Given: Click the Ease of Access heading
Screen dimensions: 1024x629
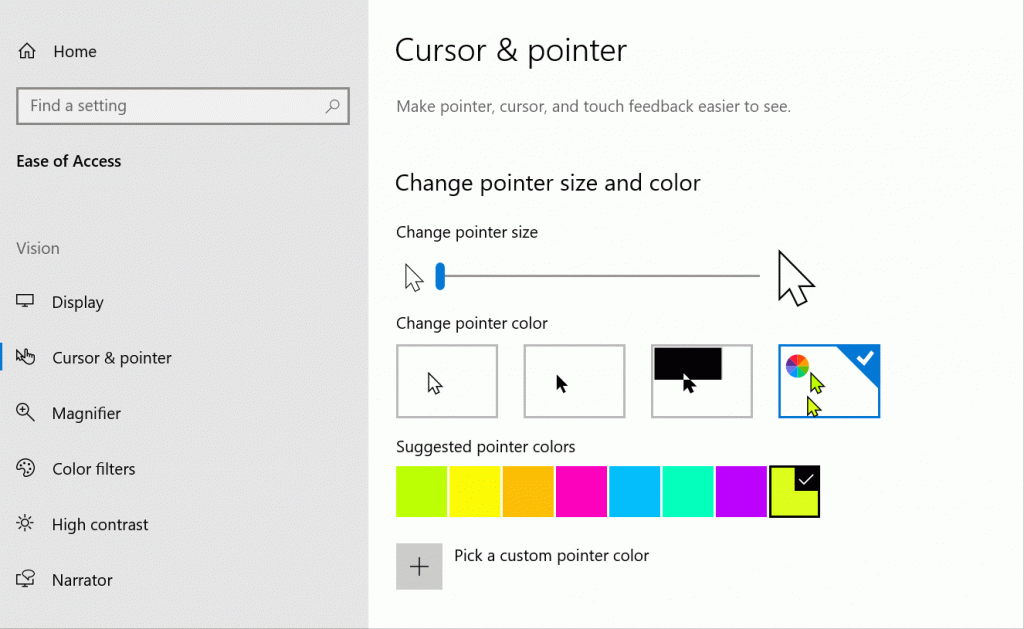Looking at the screenshot, I should [69, 161].
